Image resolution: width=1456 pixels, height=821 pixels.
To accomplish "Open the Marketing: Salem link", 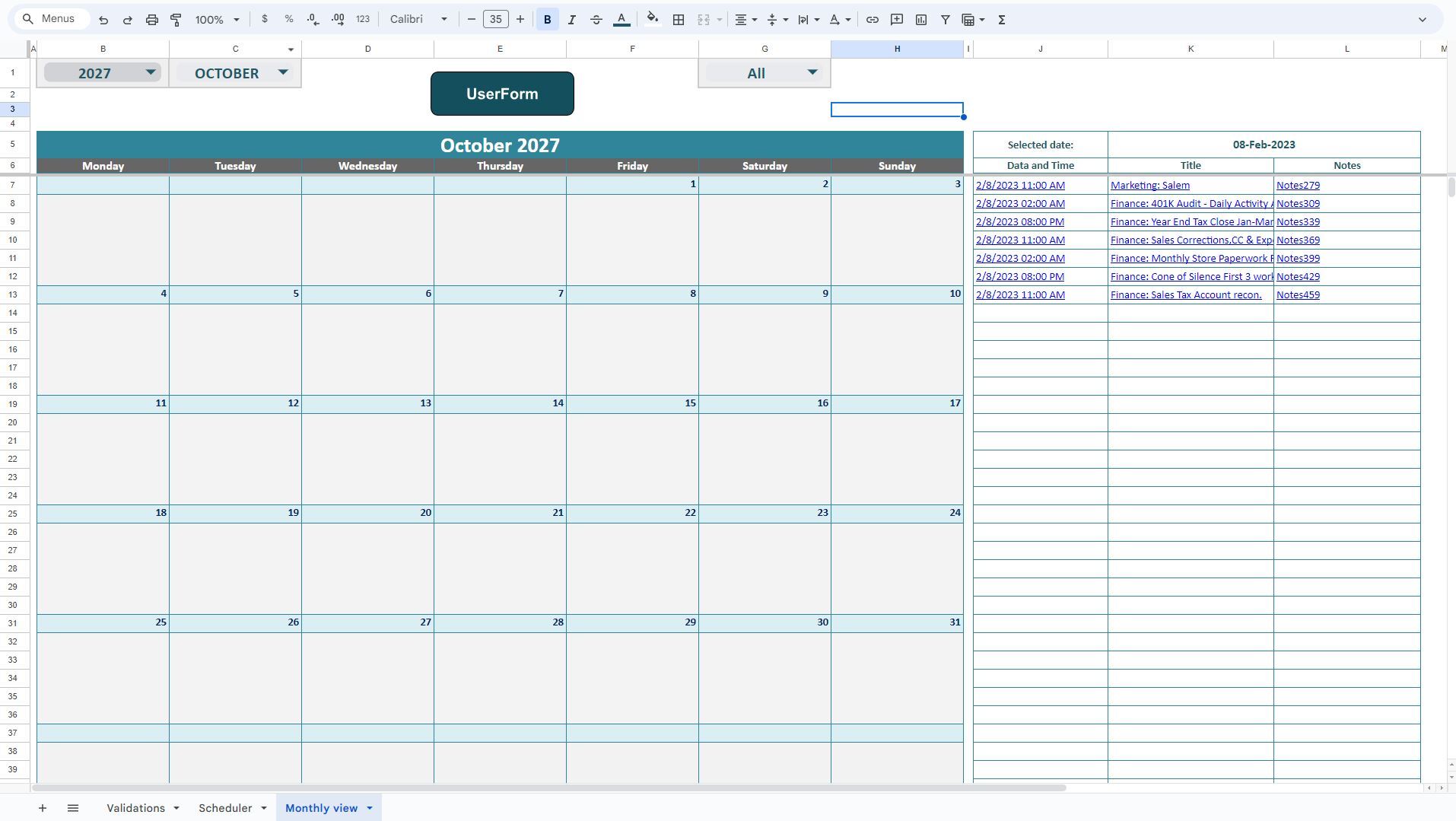I will point(1149,185).
